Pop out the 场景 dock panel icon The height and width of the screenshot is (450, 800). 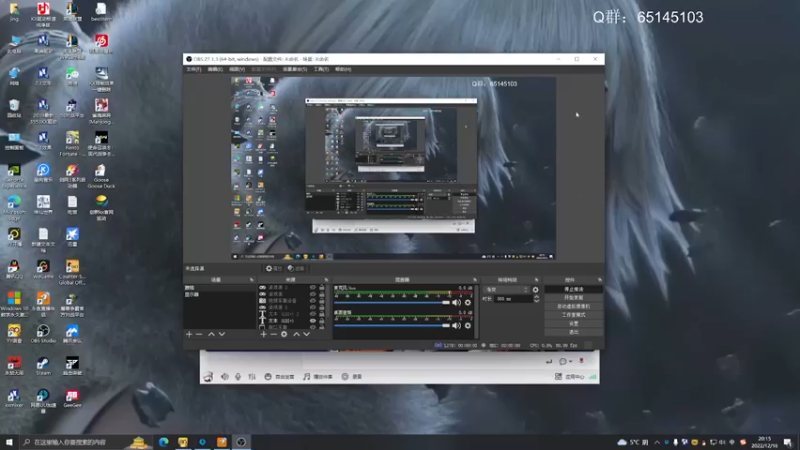252,280
